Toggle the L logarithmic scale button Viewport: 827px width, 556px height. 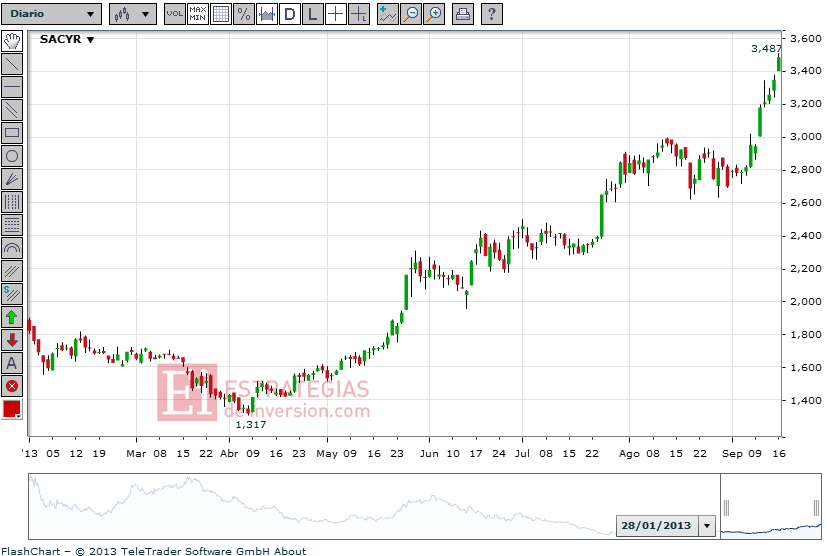pyautogui.click(x=313, y=14)
